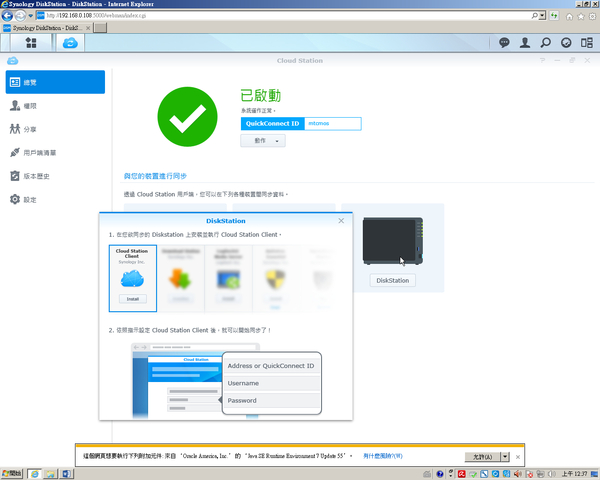Close the Synology DiskStation browser tab
Image resolution: width=600 pixels, height=480 pixels.
point(88,28)
